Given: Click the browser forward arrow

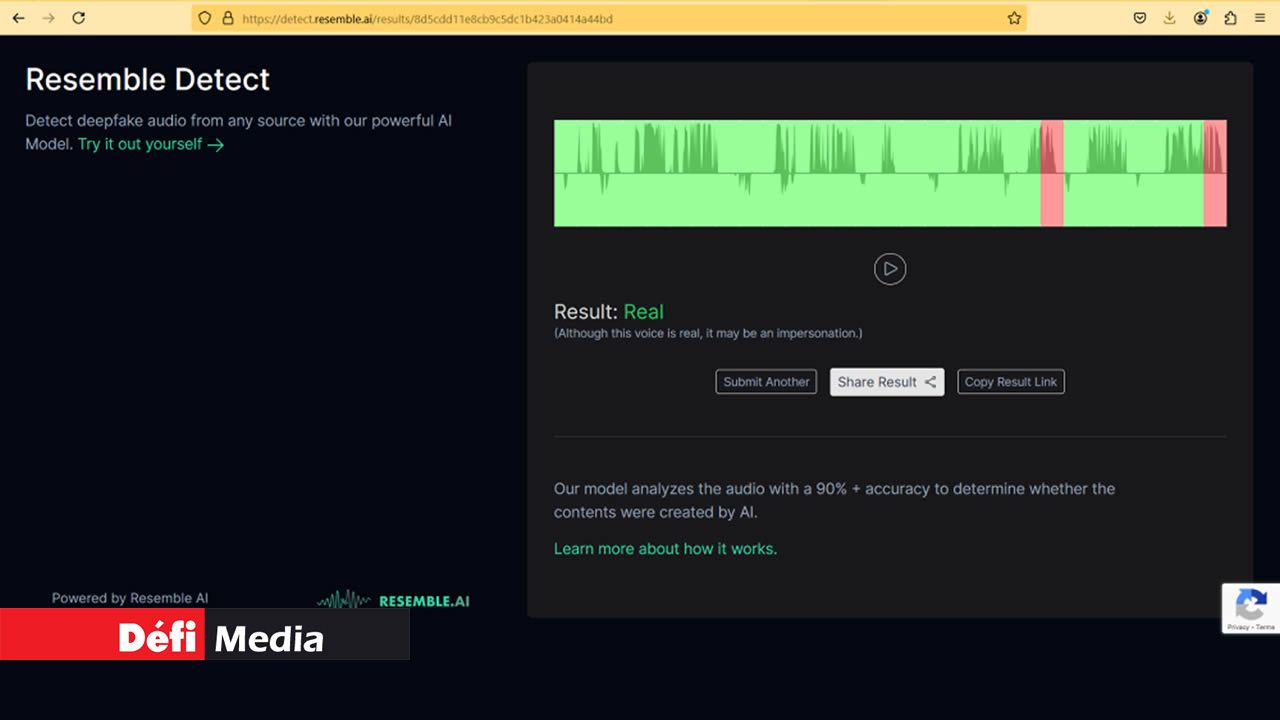Looking at the screenshot, I should (48, 18).
